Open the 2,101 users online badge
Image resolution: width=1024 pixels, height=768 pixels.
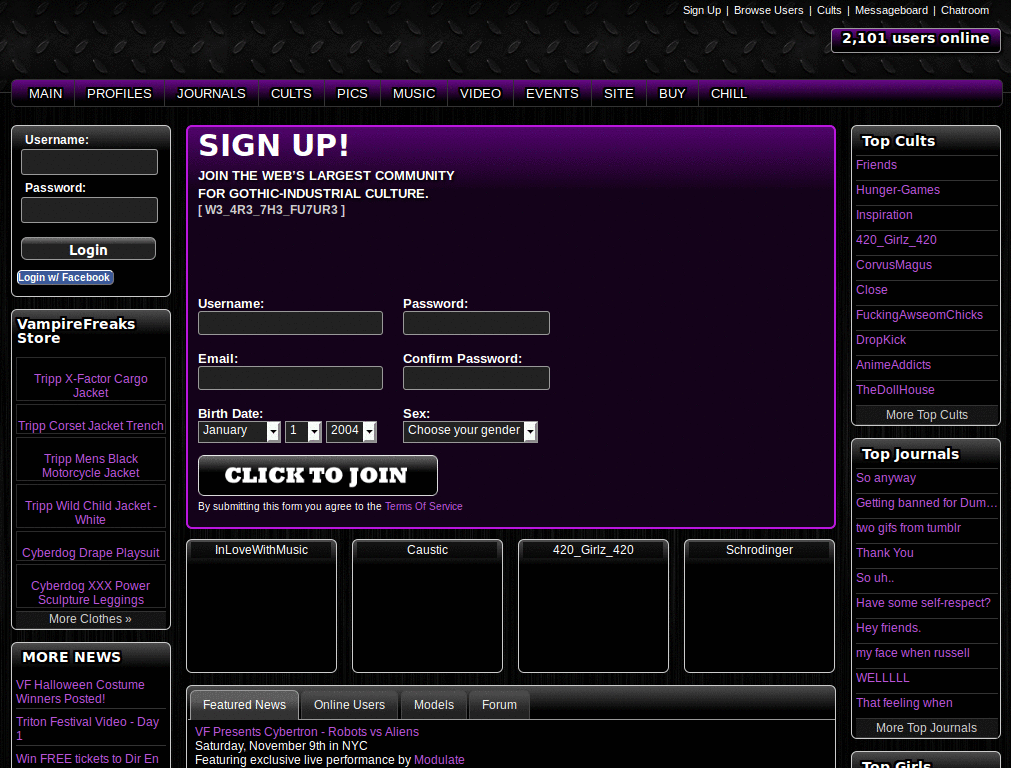tap(915, 39)
